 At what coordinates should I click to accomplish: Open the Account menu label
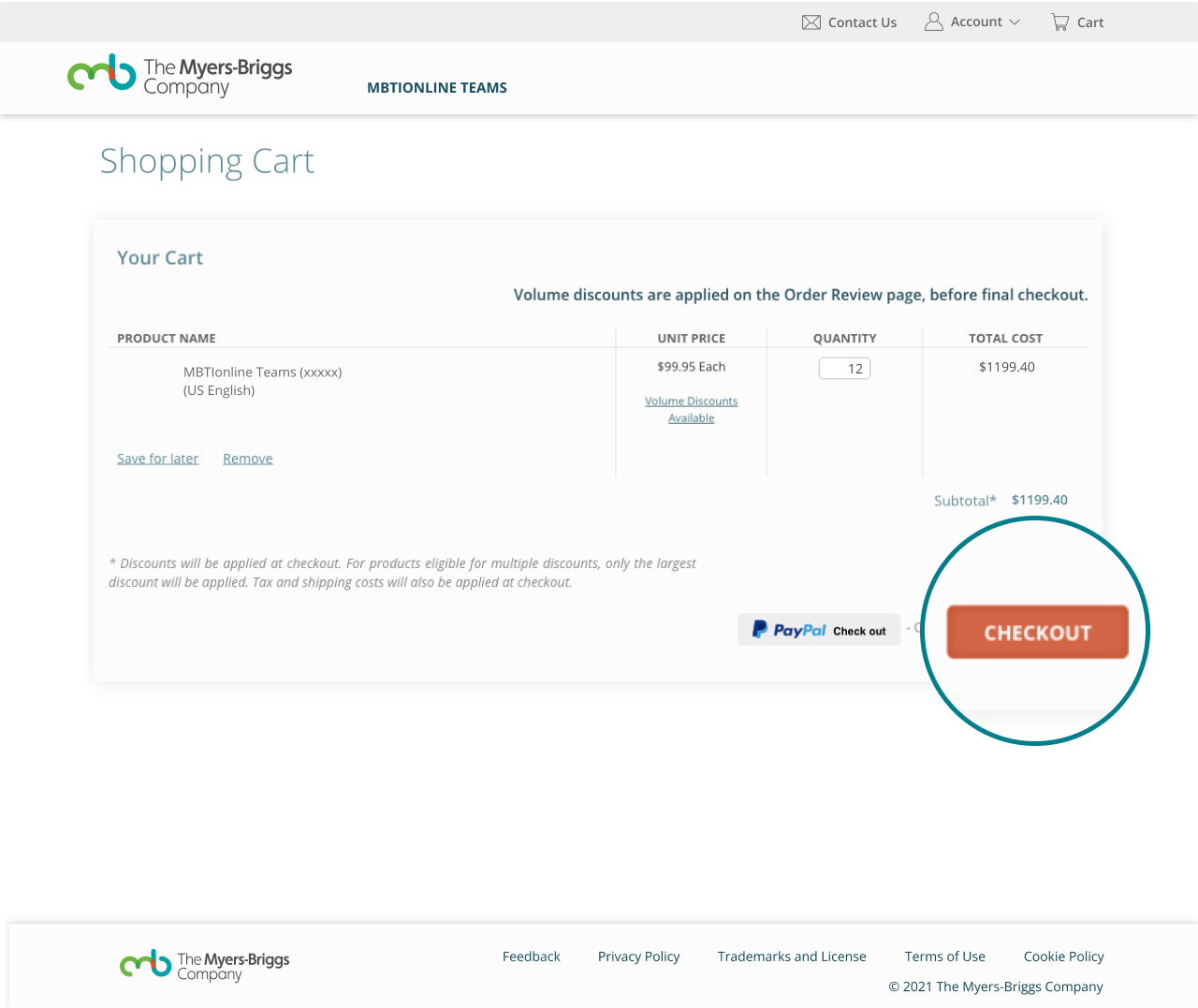(x=976, y=22)
